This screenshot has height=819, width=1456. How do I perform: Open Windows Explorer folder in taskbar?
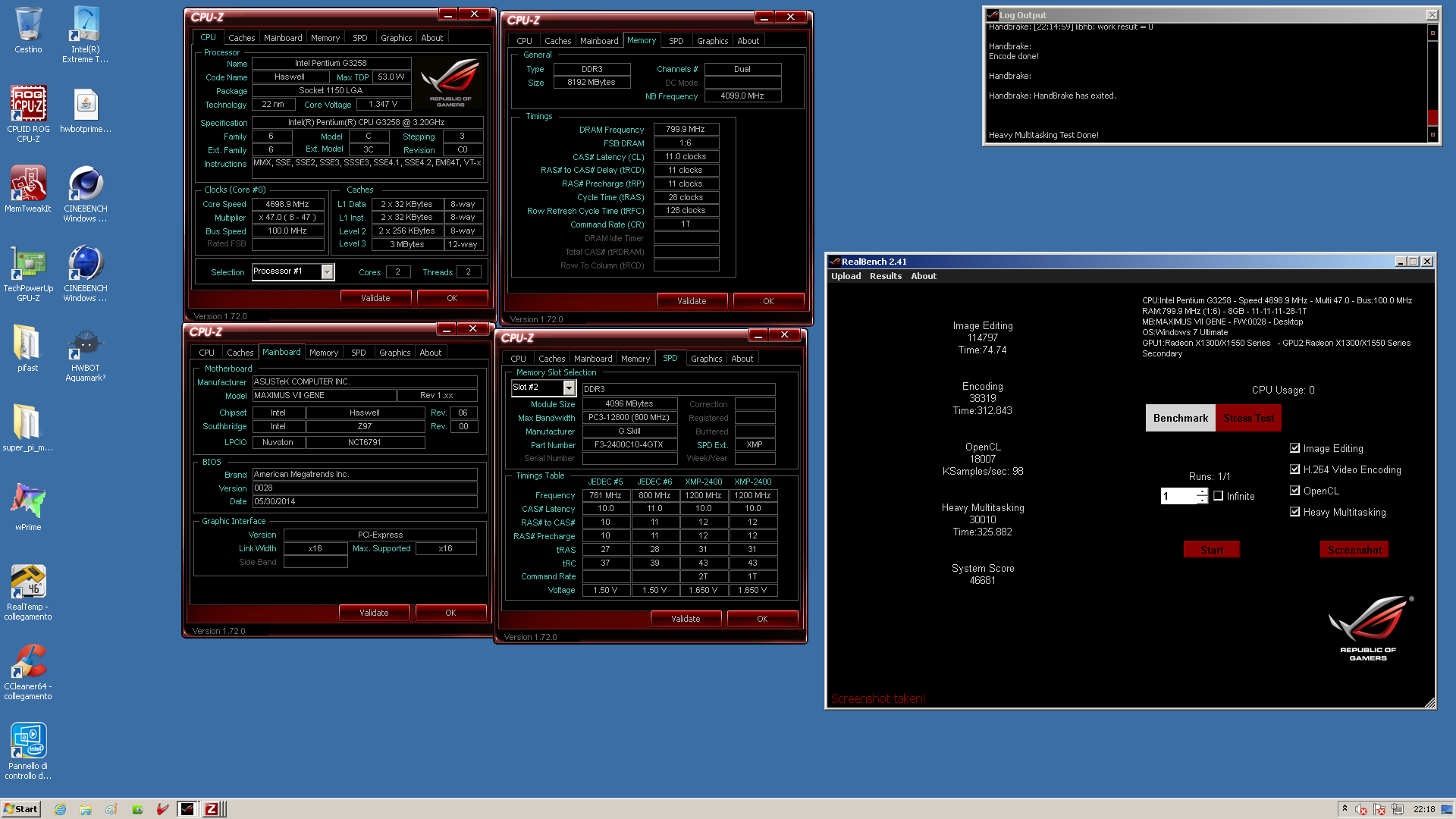tap(86, 809)
